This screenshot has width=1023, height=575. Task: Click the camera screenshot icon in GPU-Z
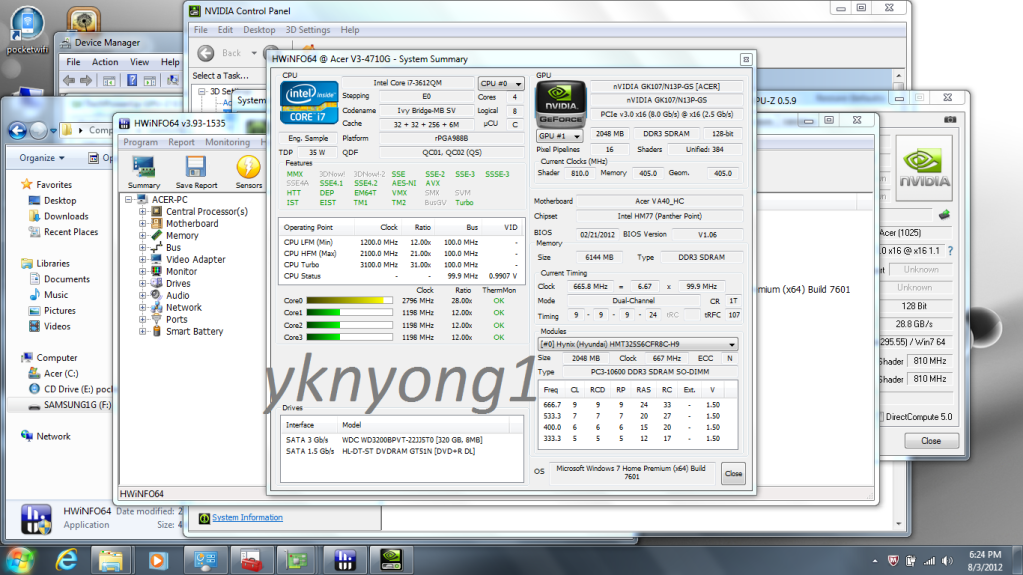tap(949, 119)
